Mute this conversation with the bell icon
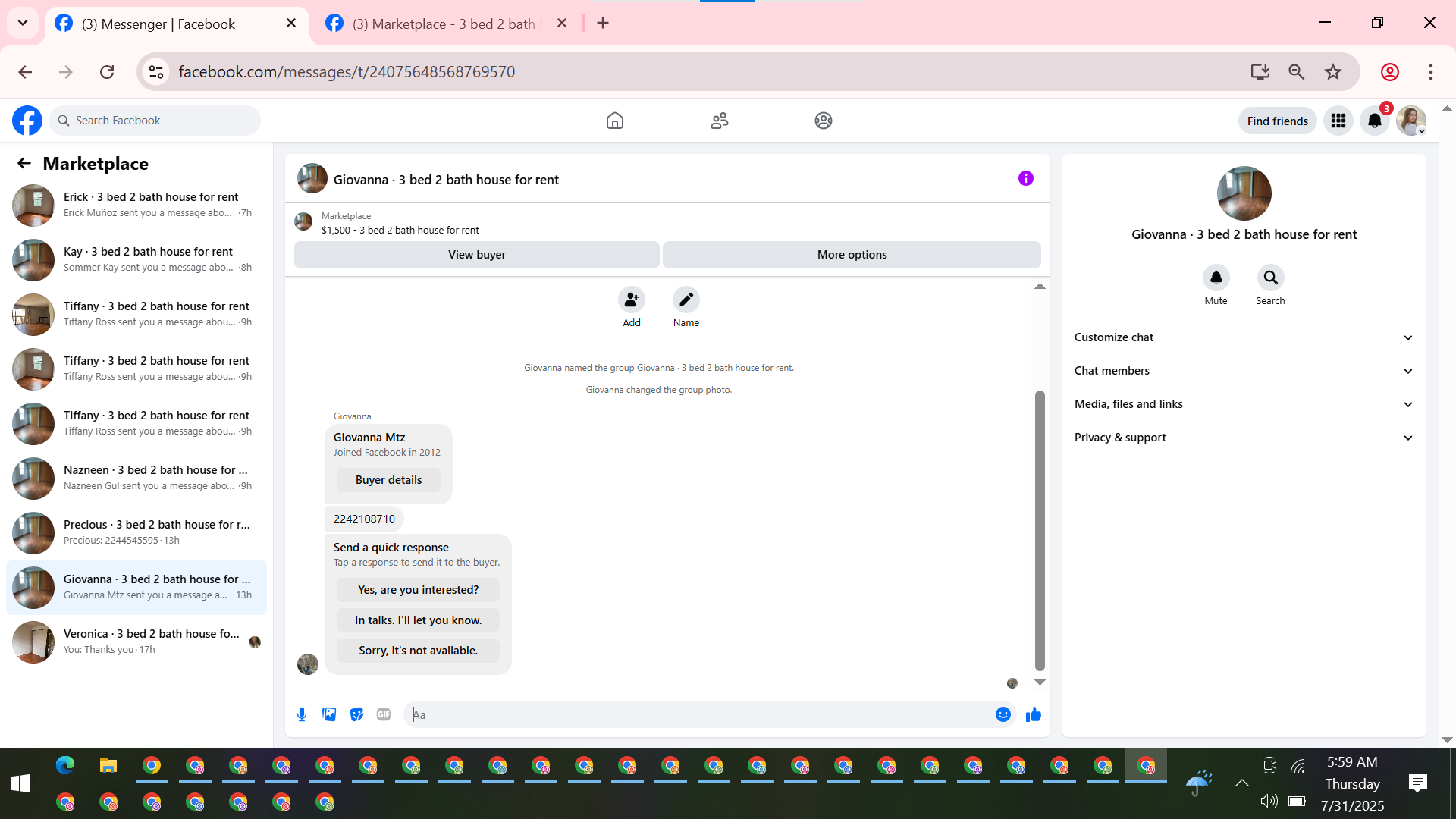 click(1216, 278)
